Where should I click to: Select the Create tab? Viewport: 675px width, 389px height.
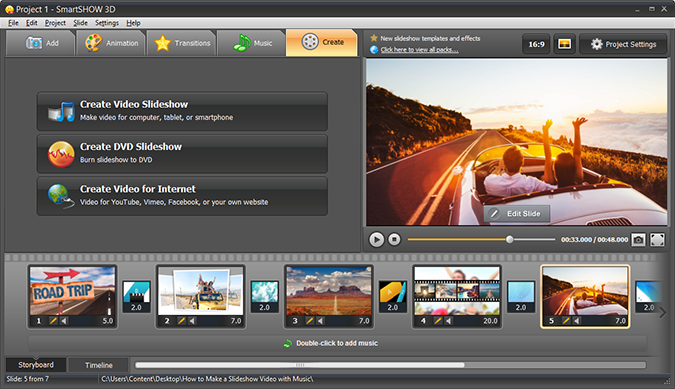[322, 43]
